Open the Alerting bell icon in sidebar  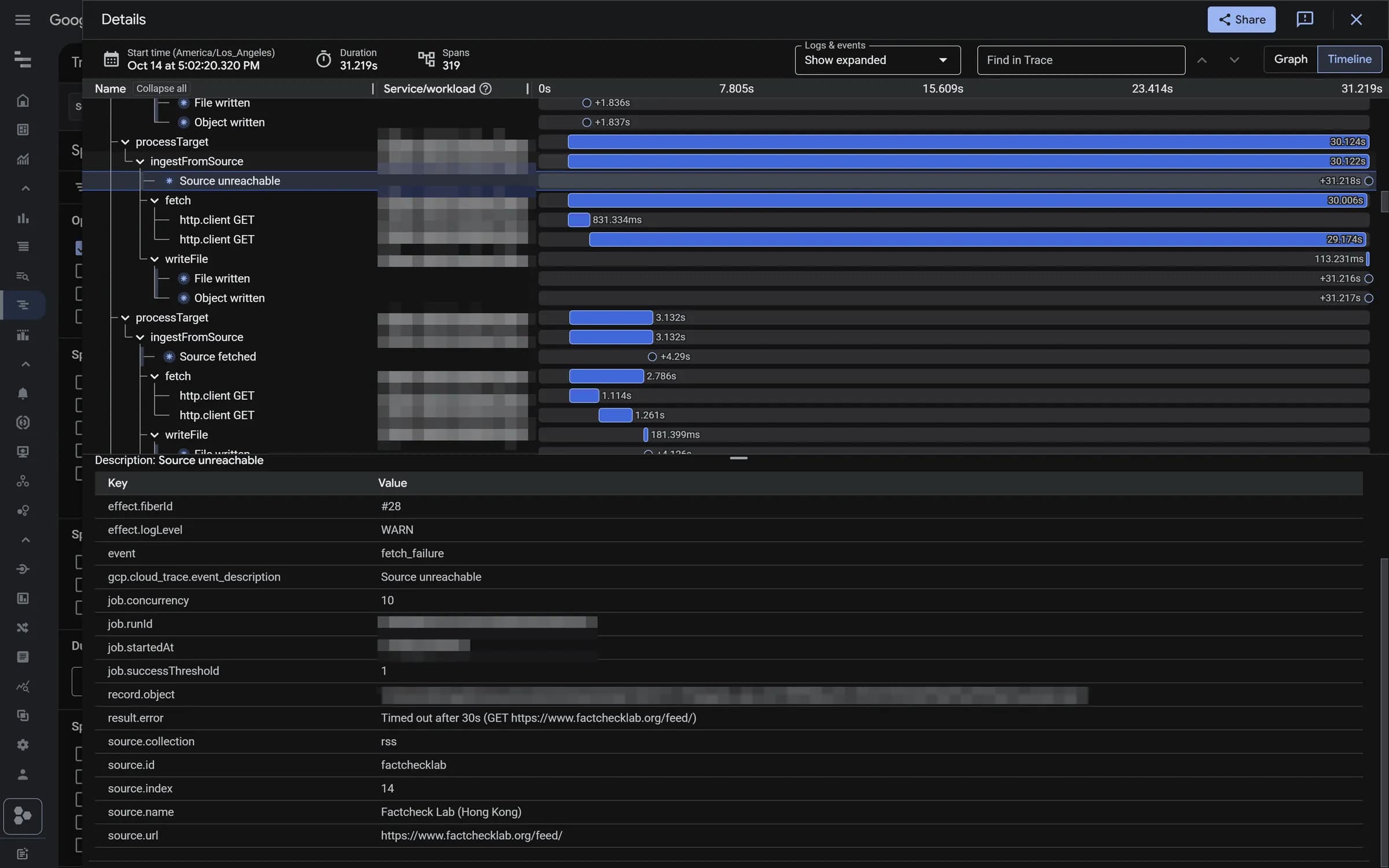point(23,393)
